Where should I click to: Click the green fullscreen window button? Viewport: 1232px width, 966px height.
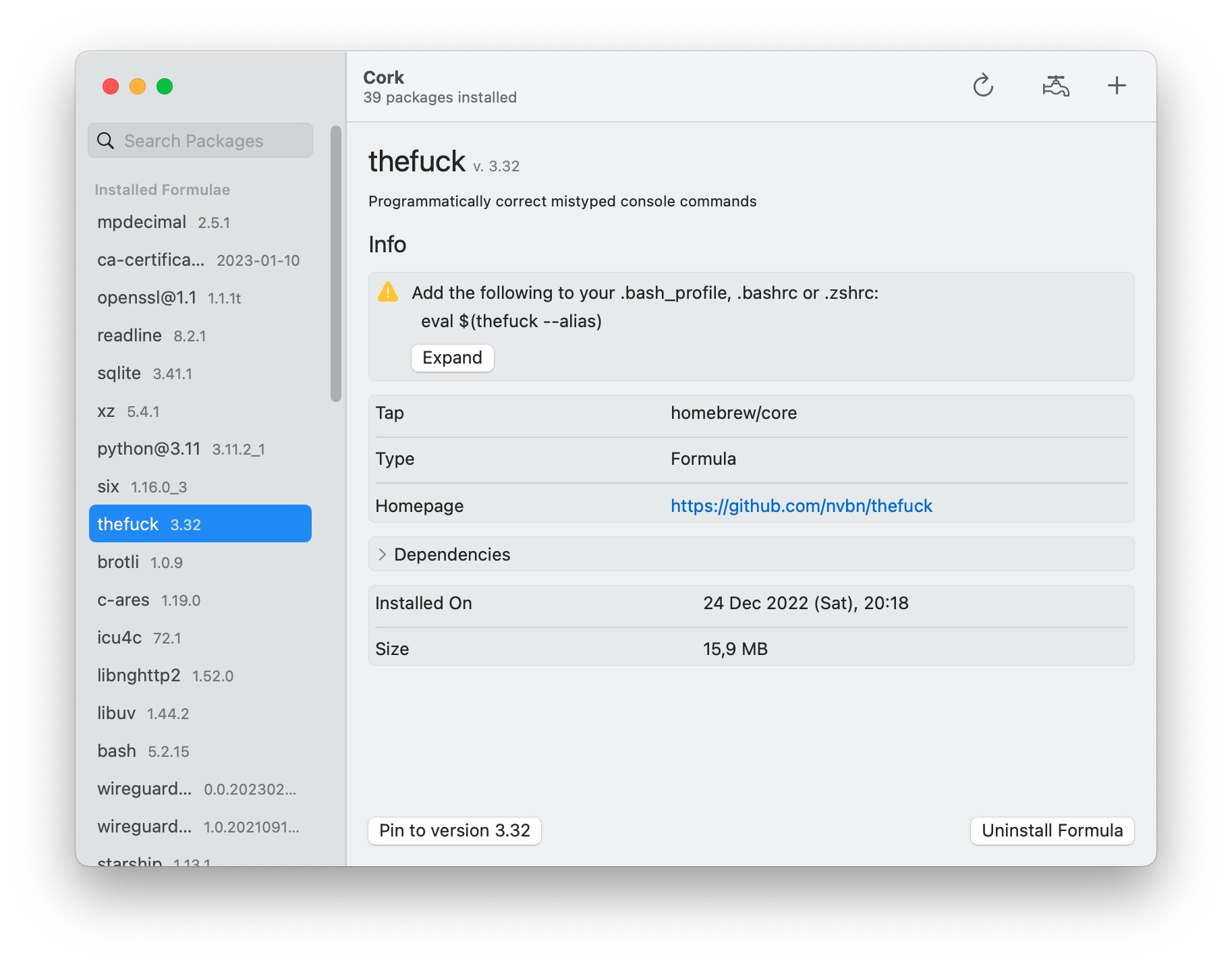point(165,86)
